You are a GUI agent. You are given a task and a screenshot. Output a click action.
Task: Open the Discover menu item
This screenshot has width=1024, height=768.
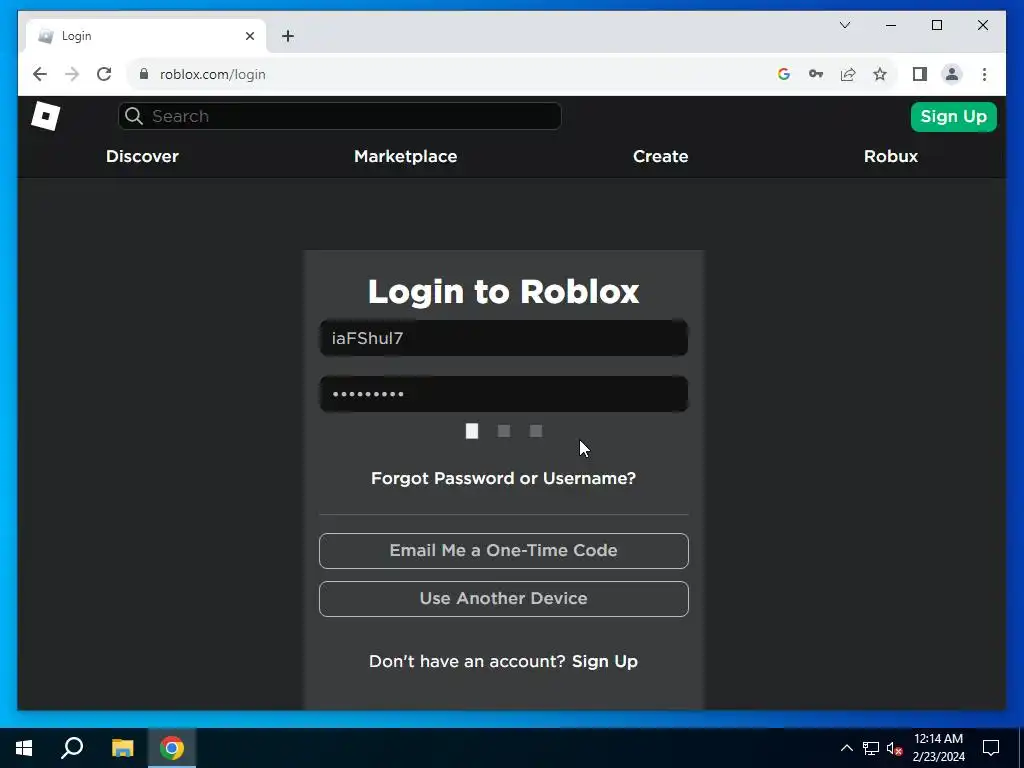click(142, 156)
